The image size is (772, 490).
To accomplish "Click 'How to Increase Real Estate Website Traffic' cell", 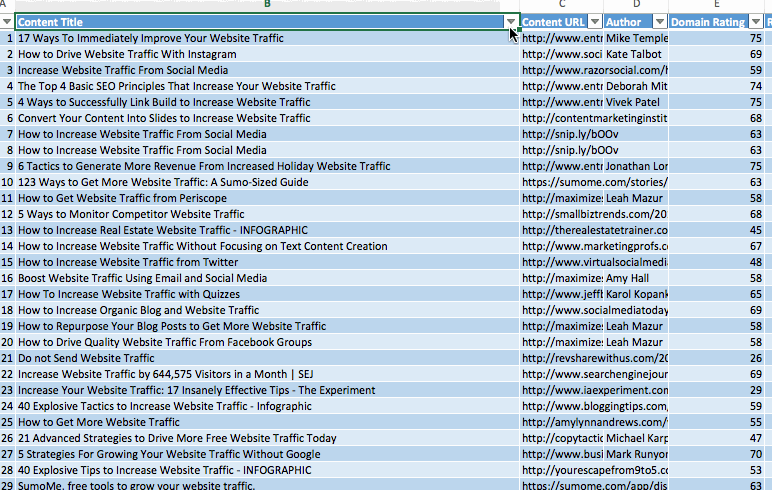I will (x=267, y=230).
